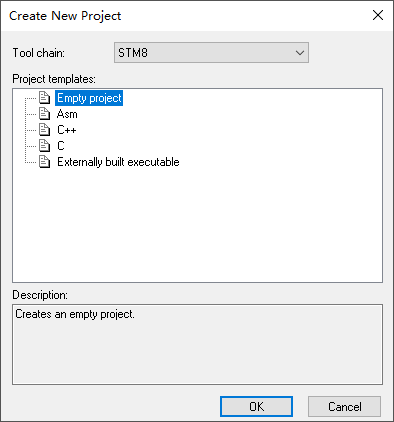The width and height of the screenshot is (394, 422).
Task: Click the C++ template file icon
Action: tap(45, 130)
